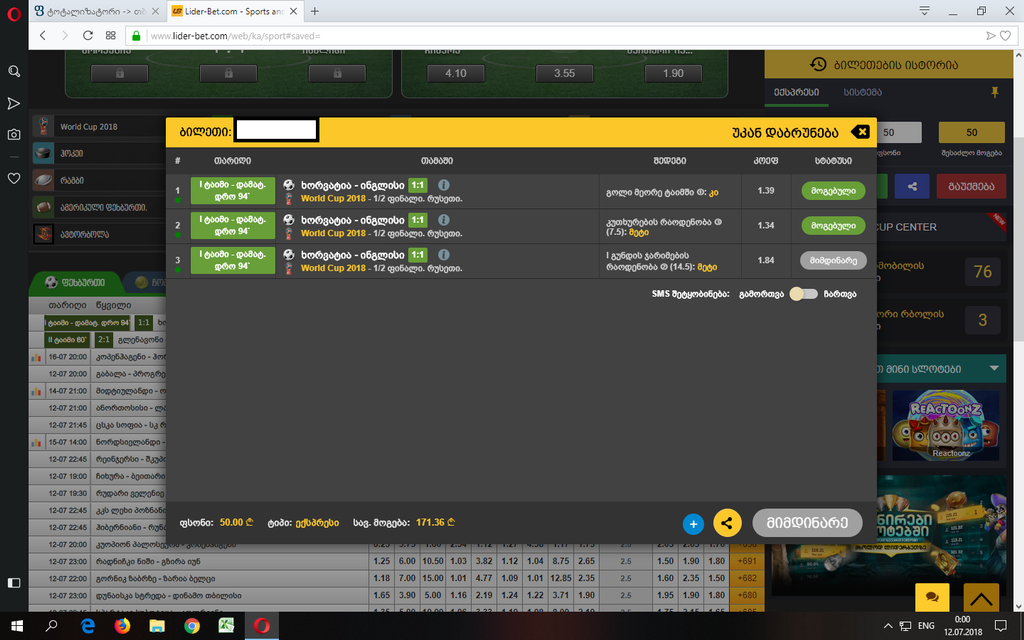This screenshot has height=640, width=1024.
Task: Open the snapshot camera in sidebar
Action: point(14,135)
